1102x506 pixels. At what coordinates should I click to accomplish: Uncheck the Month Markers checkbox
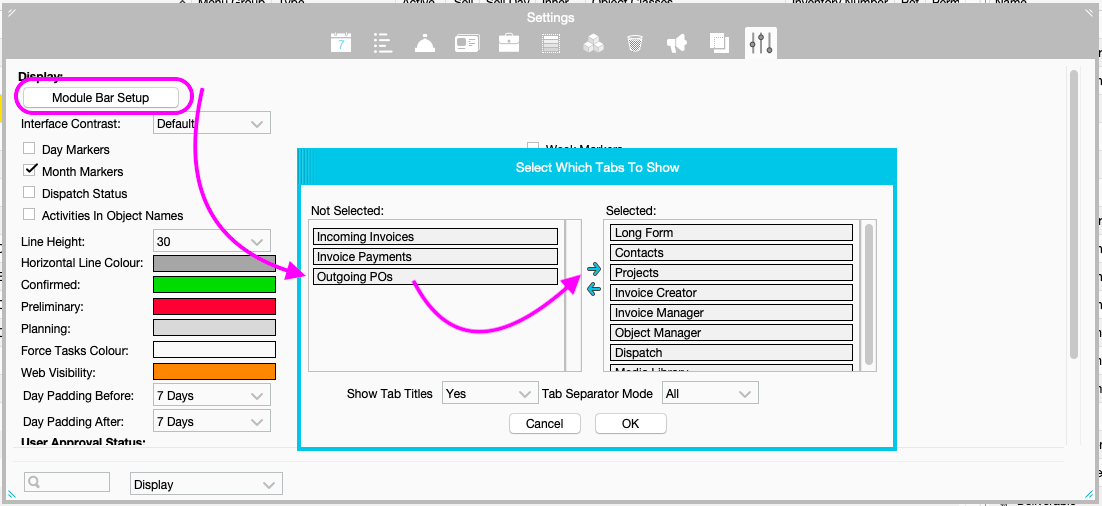click(x=30, y=170)
